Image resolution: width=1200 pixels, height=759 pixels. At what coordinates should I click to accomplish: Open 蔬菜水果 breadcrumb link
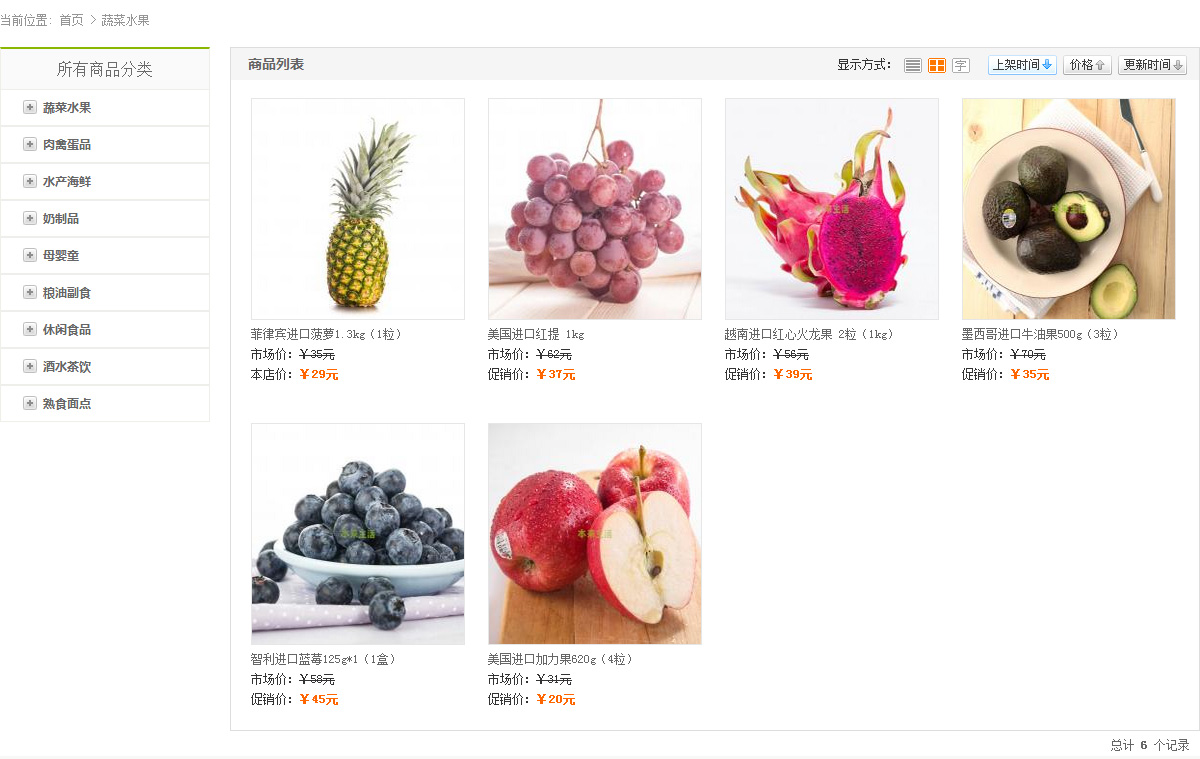point(125,20)
